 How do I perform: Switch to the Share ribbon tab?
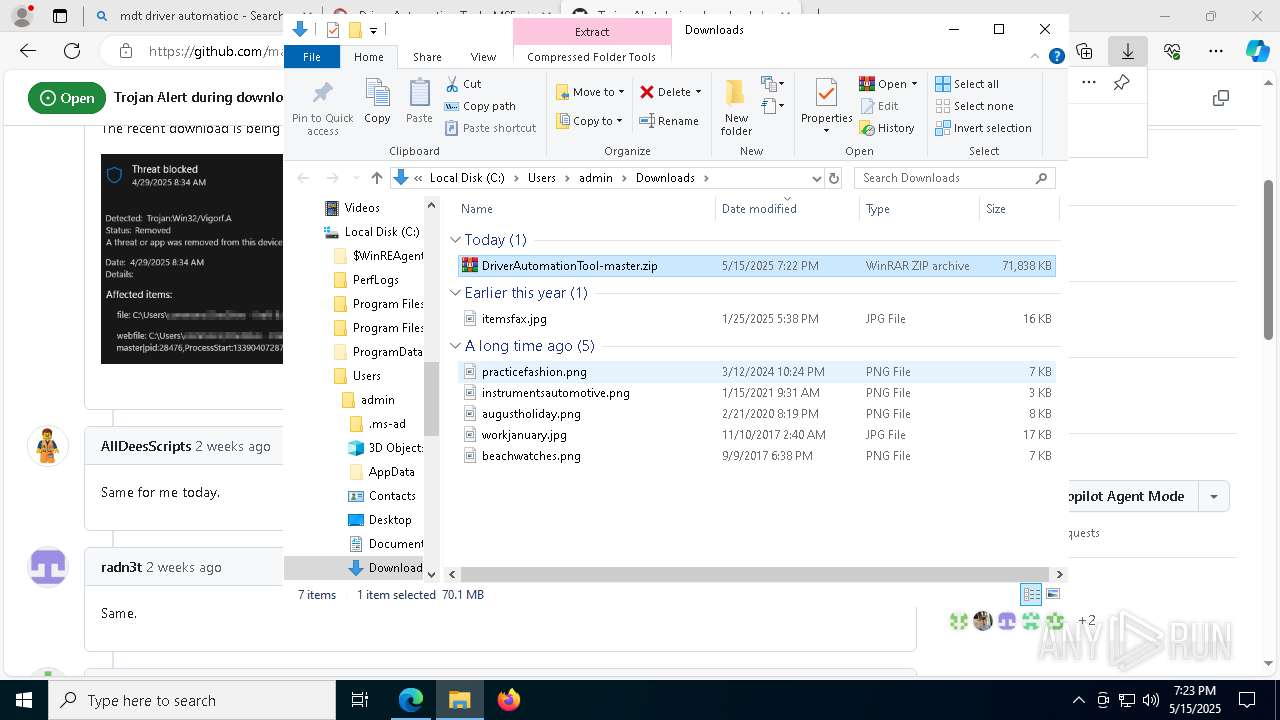[427, 57]
